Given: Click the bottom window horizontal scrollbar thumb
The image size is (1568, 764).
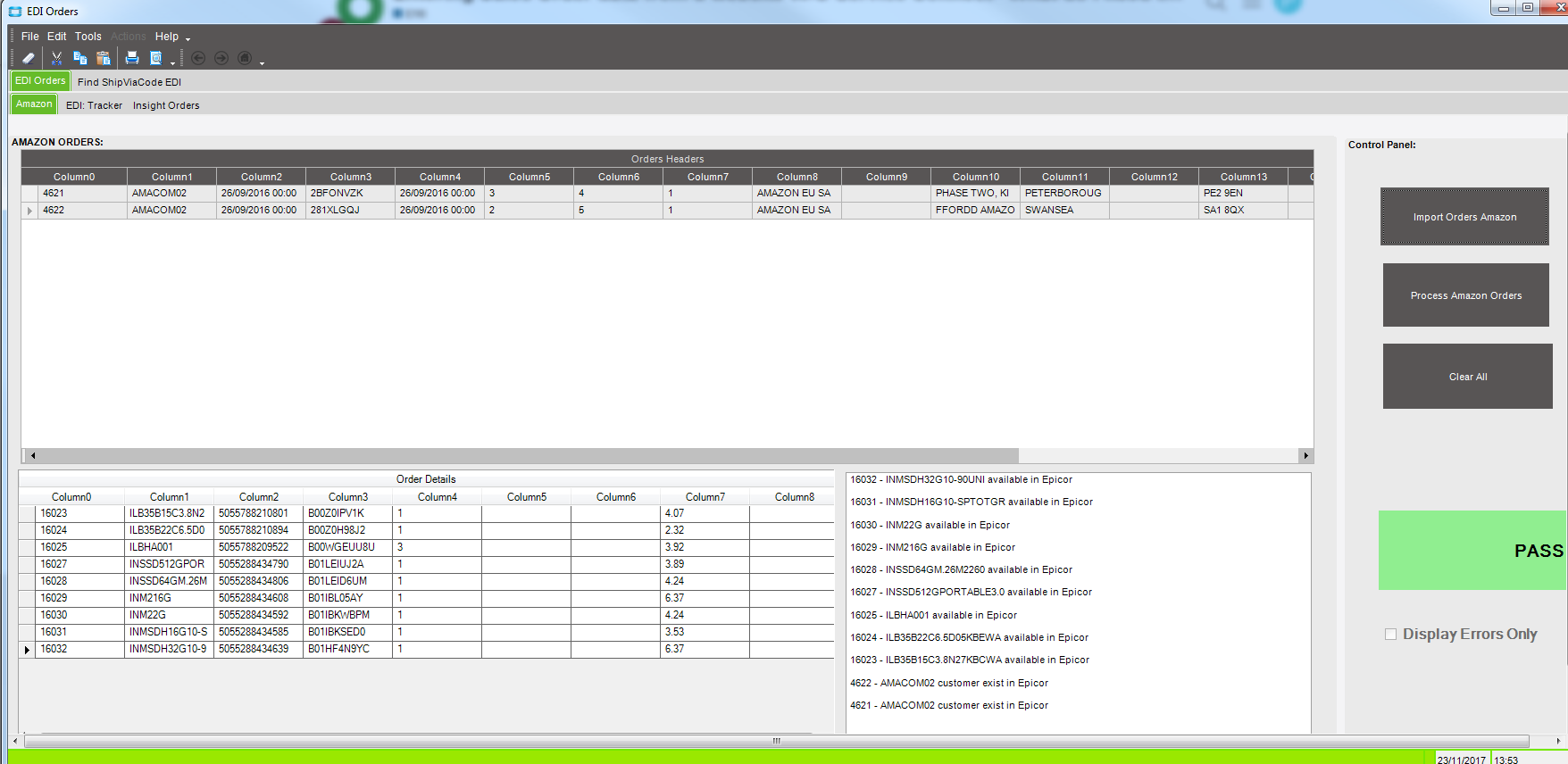Looking at the screenshot, I should (x=777, y=741).
